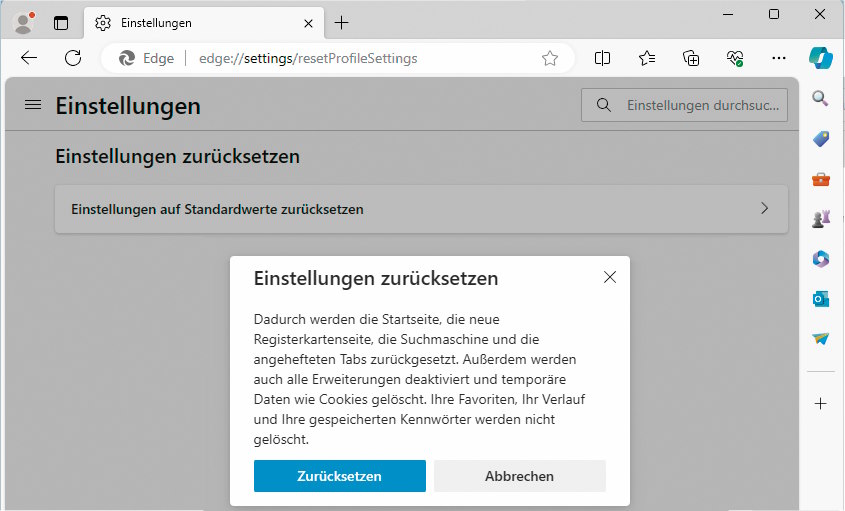The width and height of the screenshot is (845, 511).
Task: Open sidebar Shopping tag
Action: [821, 139]
